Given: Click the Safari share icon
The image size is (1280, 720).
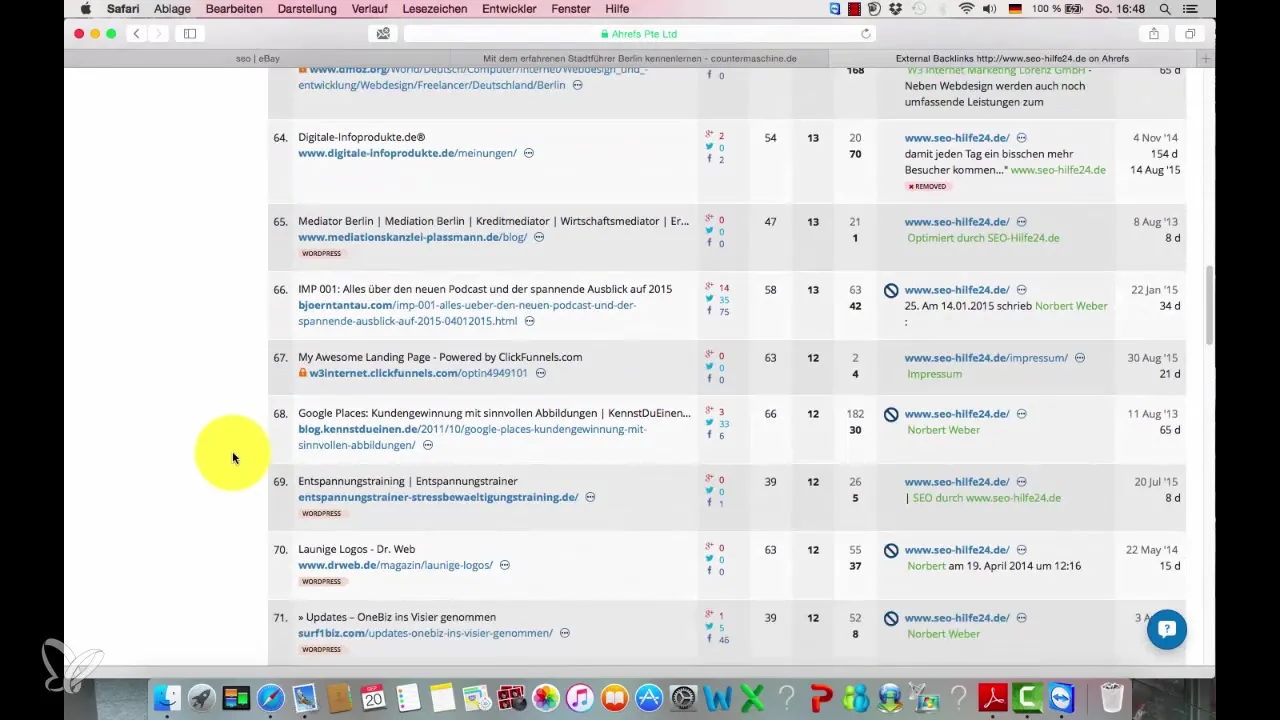Looking at the screenshot, I should coord(1154,33).
